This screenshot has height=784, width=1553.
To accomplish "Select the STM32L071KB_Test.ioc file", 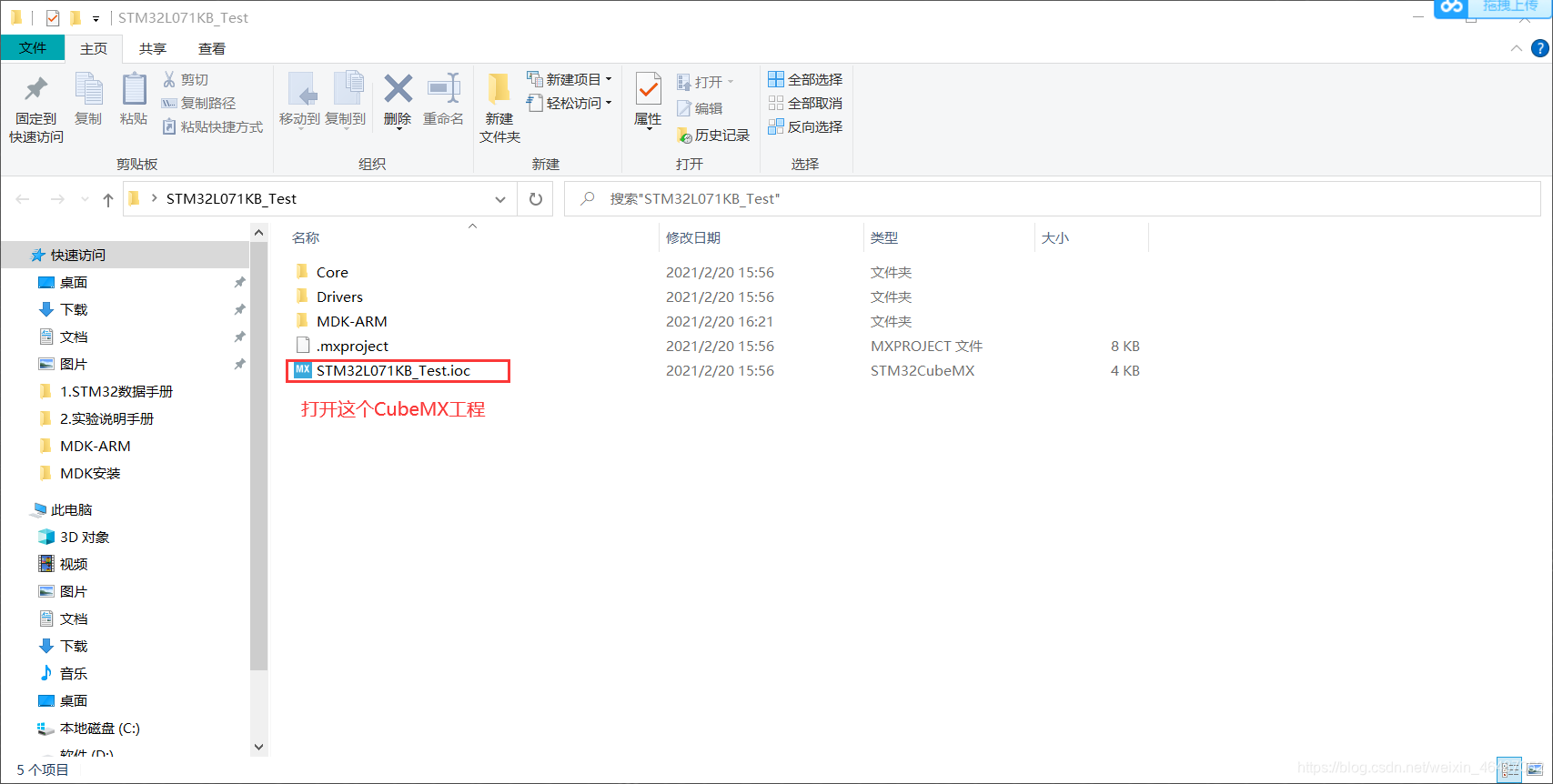I will (x=383, y=370).
